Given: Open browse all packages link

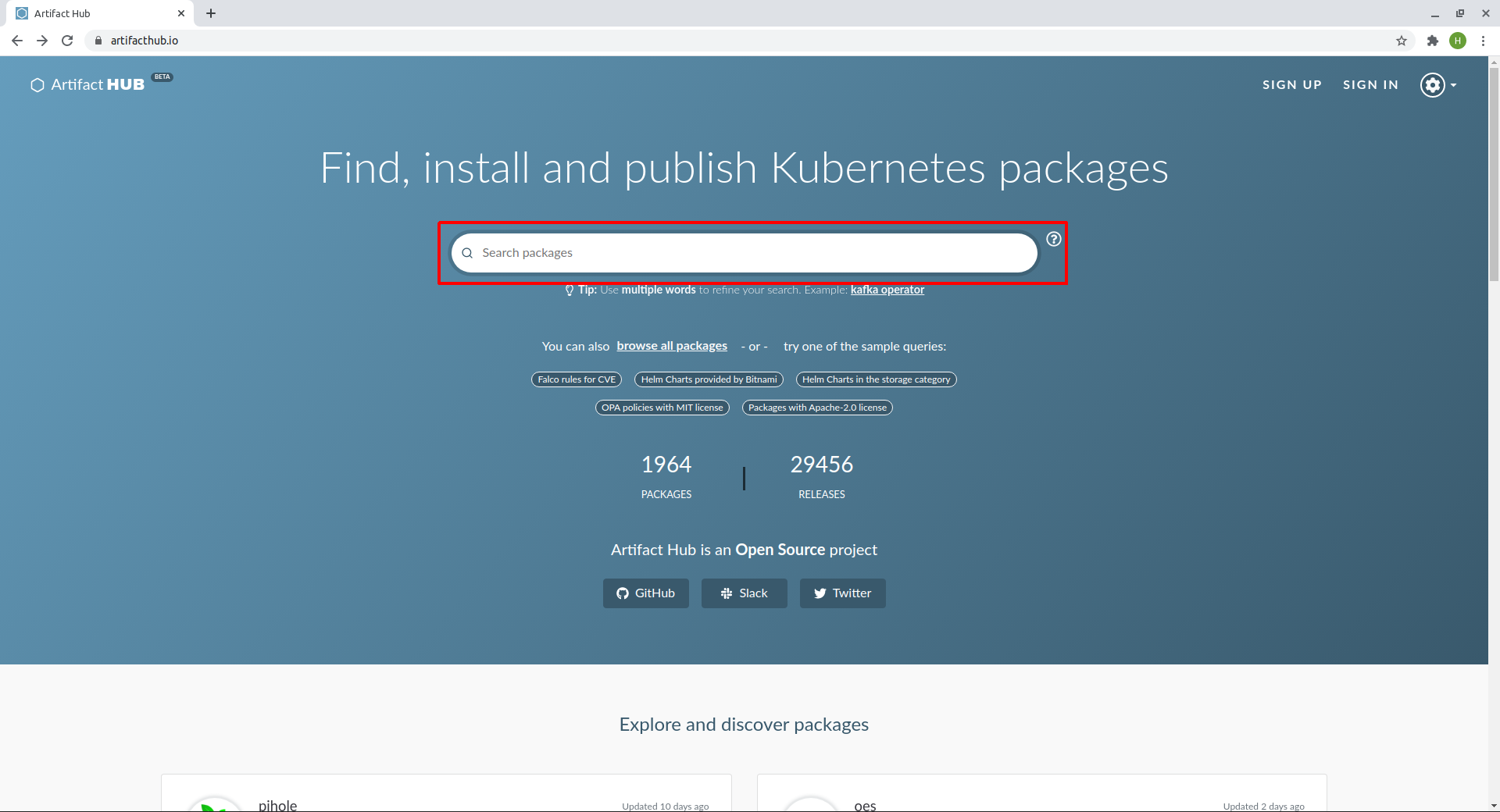Looking at the screenshot, I should (x=672, y=346).
